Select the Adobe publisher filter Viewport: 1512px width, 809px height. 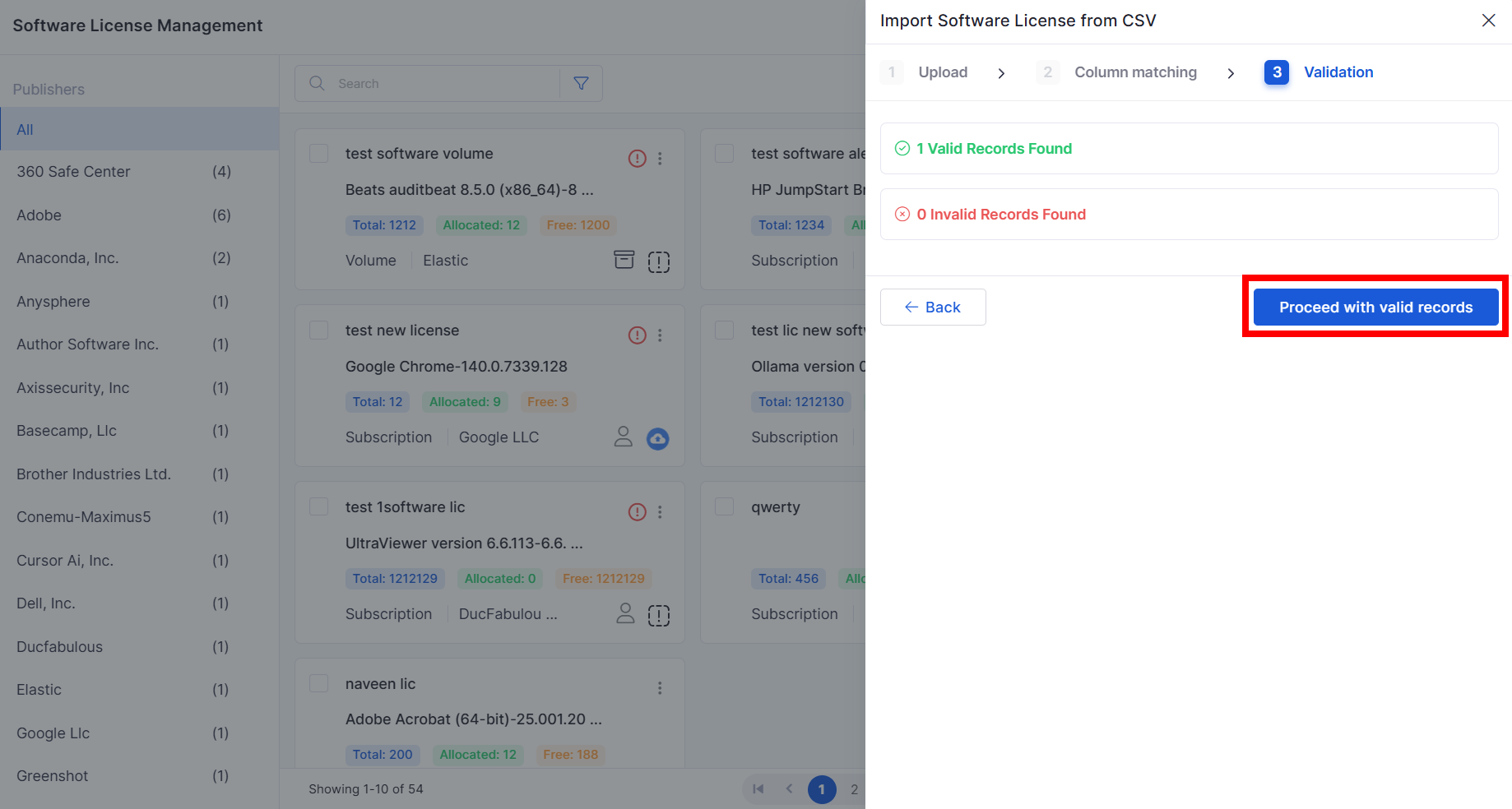(39, 215)
